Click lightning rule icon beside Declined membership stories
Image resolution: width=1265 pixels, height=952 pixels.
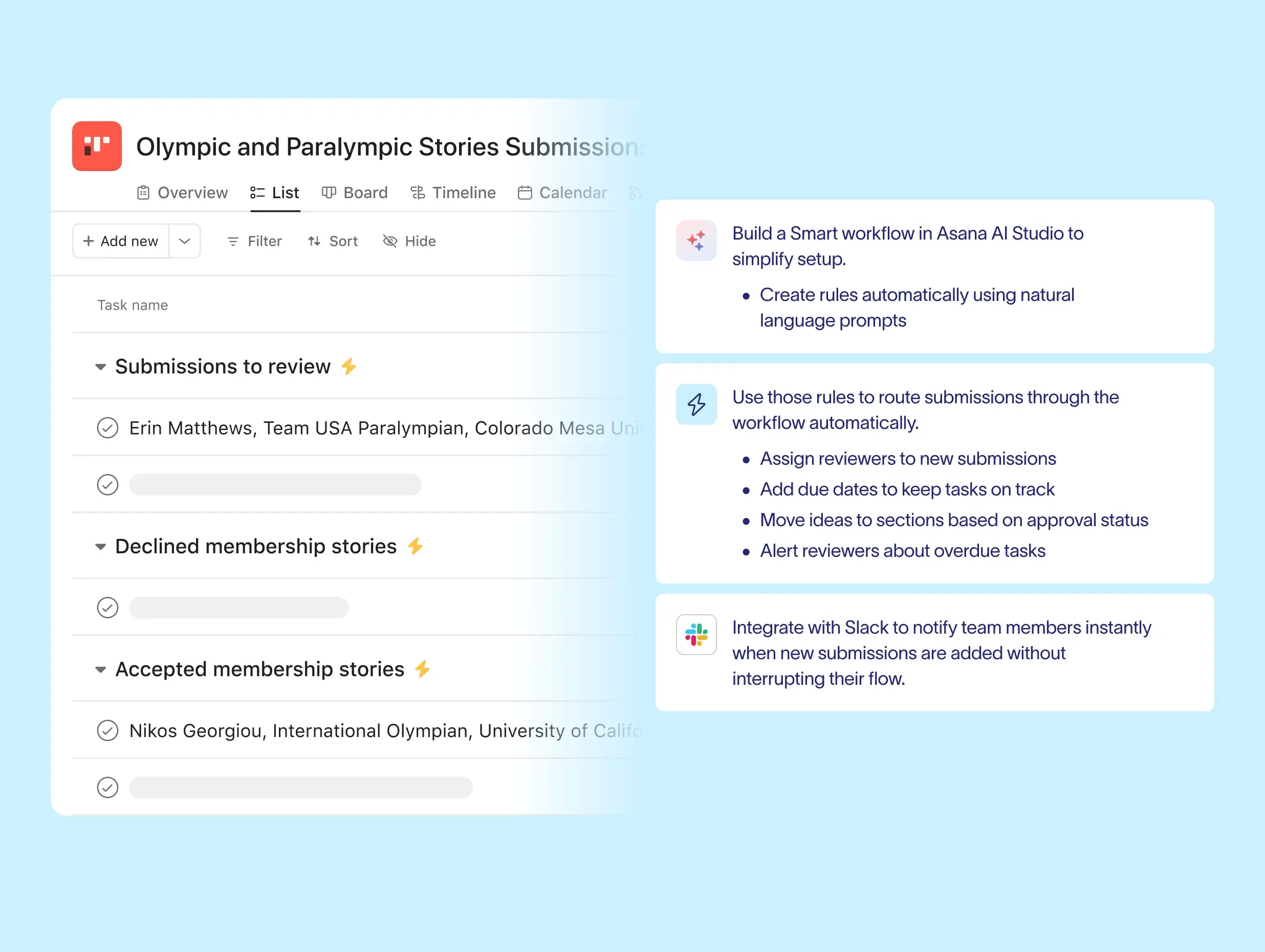(415, 546)
